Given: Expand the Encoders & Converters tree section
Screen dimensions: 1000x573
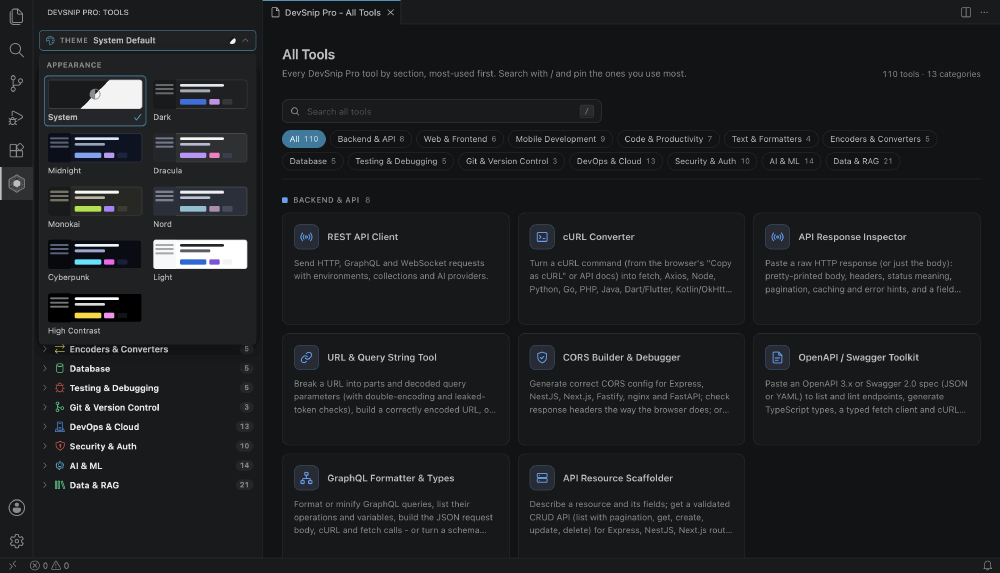Looking at the screenshot, I should click(148, 349).
